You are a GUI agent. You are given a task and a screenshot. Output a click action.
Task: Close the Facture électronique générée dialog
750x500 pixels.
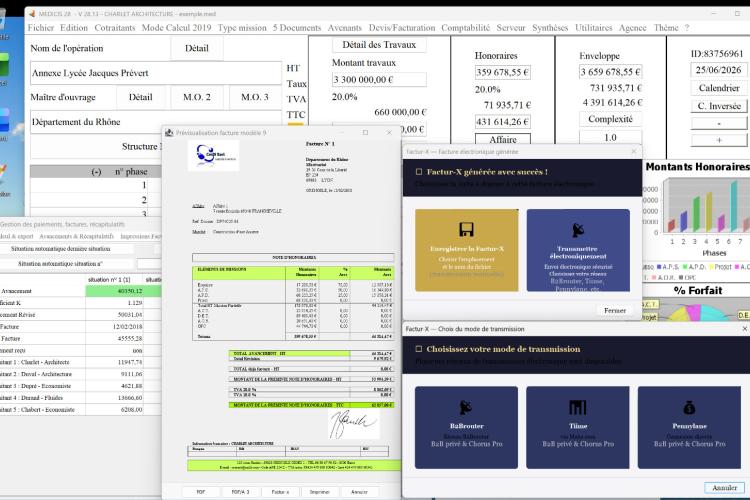point(634,151)
